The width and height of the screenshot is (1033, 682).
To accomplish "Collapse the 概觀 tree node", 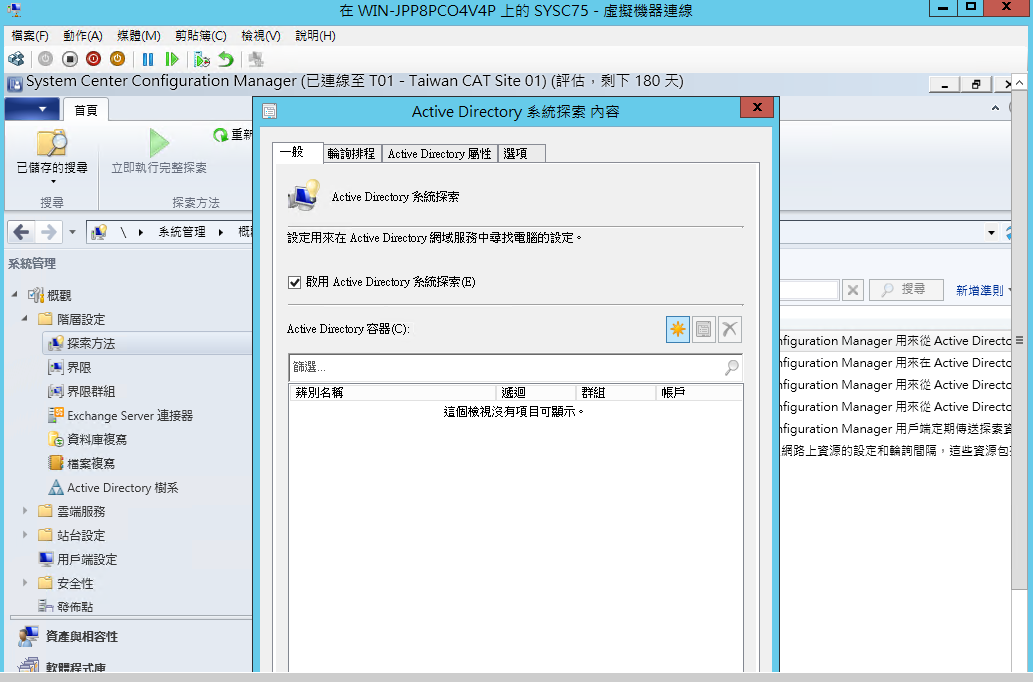I will 15,295.
